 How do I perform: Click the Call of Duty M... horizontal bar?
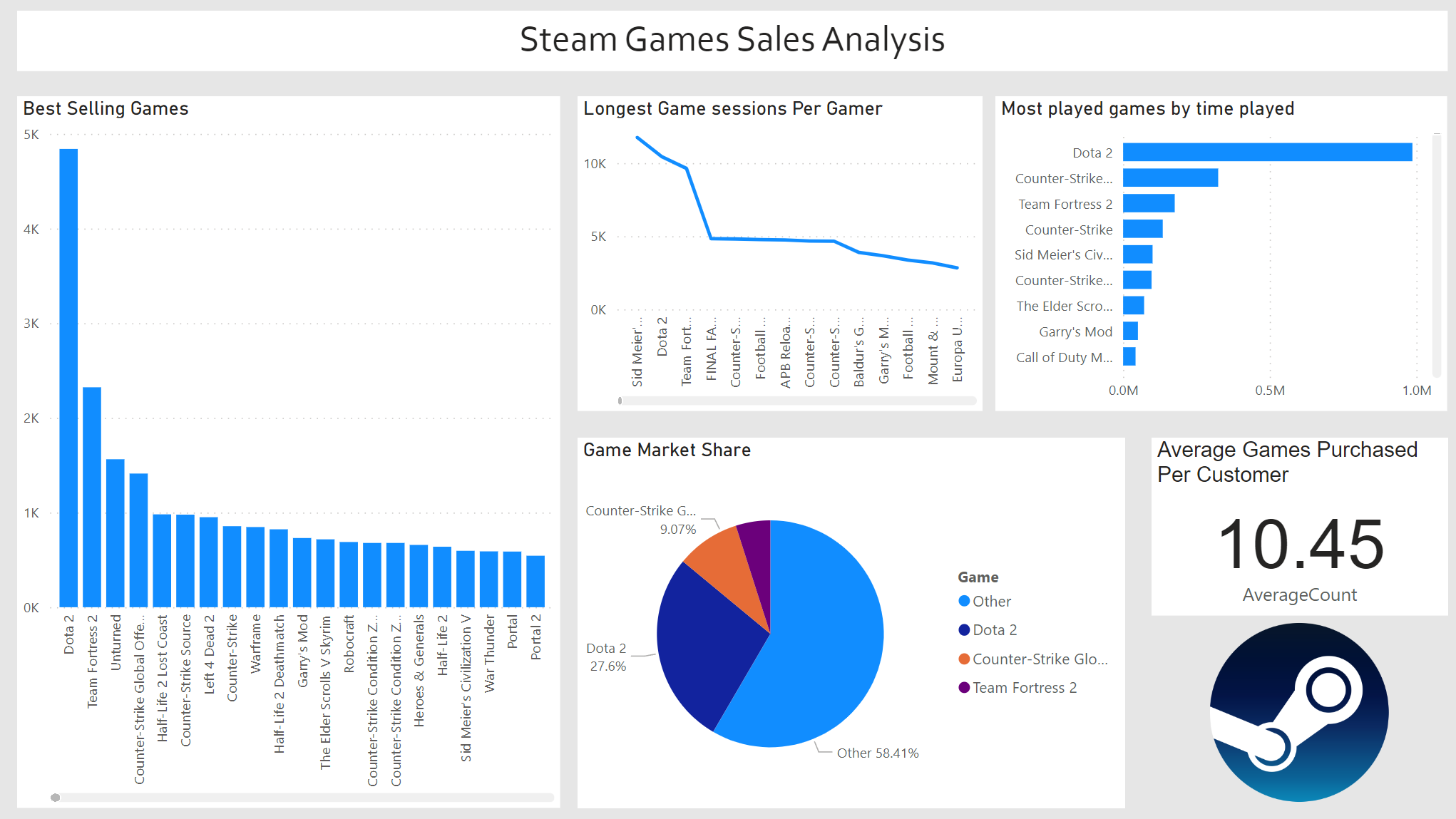tap(1129, 357)
